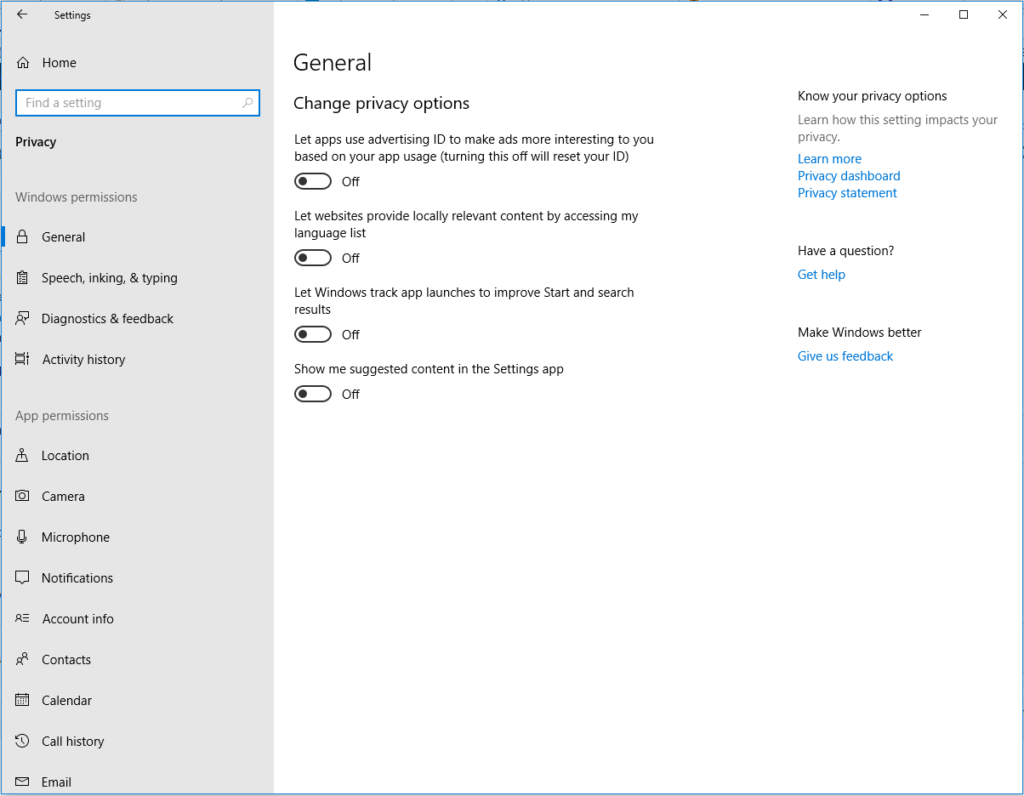
Task: Click the Microphone icon in sidebar
Action: tap(22, 538)
